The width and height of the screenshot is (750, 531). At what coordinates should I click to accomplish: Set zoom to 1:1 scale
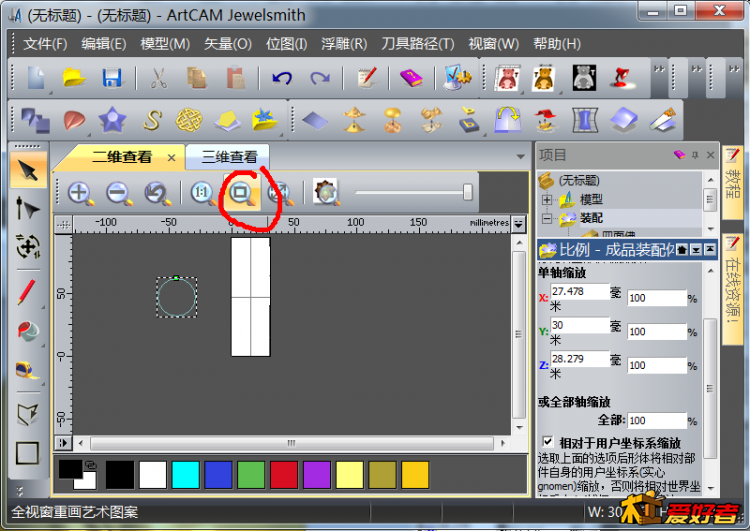[203, 193]
